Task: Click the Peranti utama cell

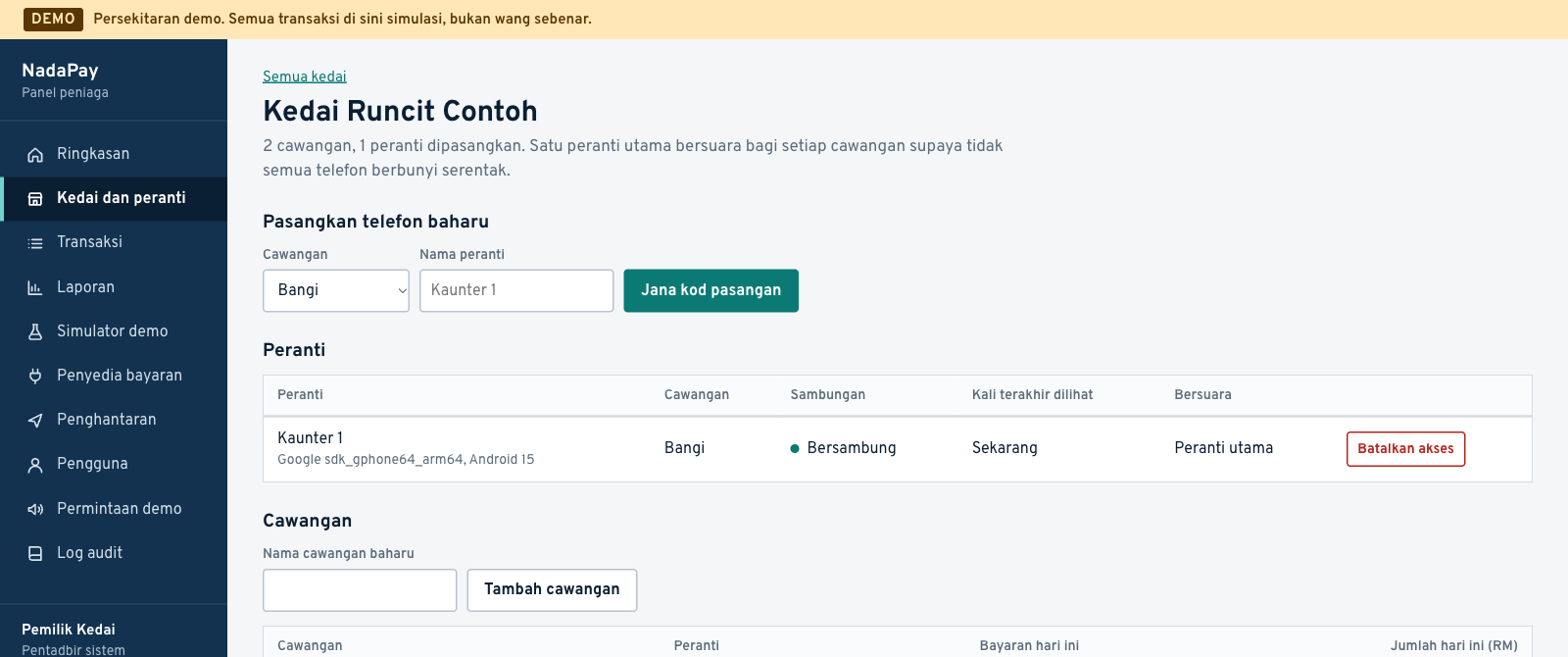Action: point(1223,448)
